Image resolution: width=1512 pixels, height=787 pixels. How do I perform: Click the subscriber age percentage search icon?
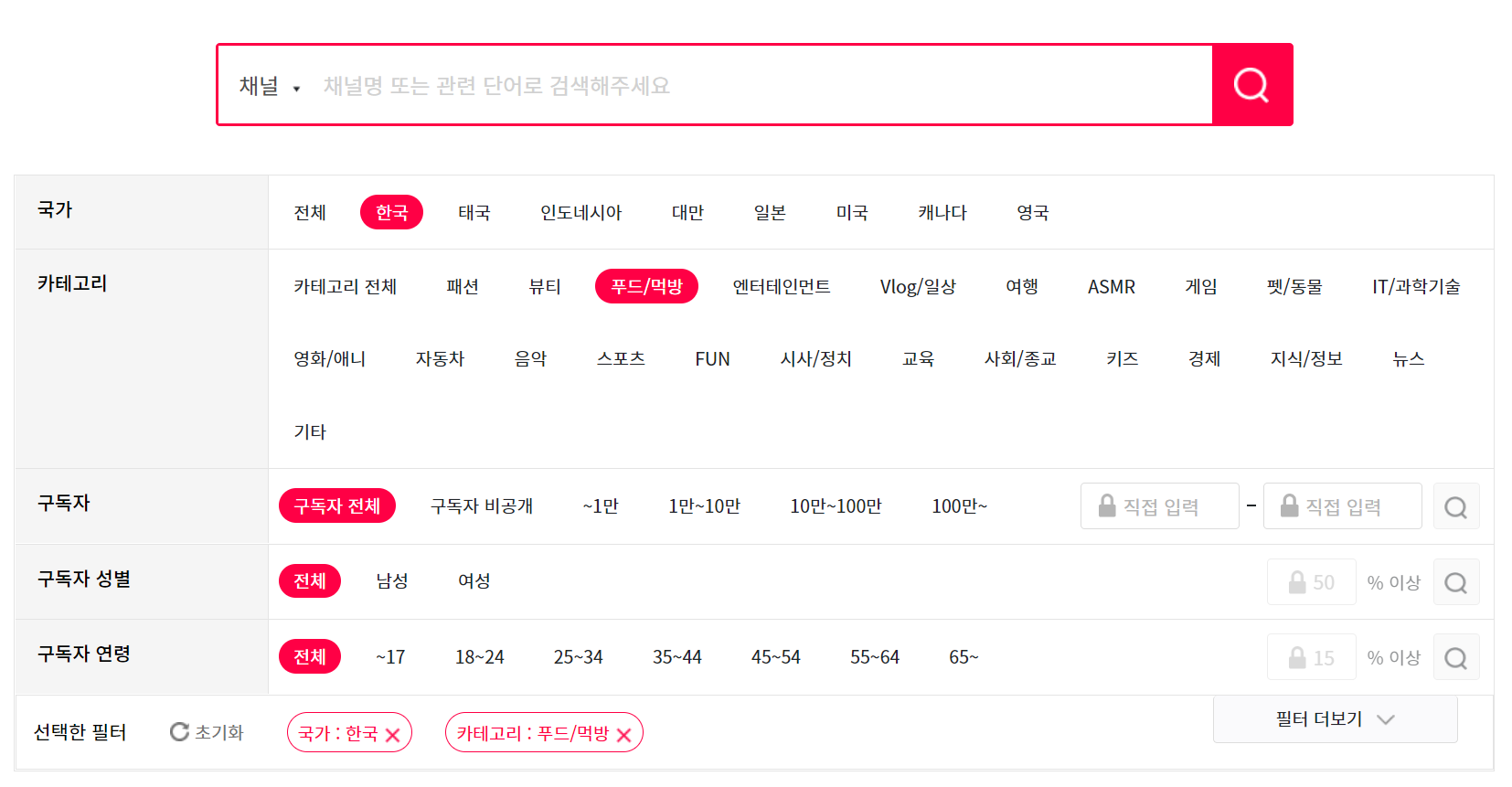click(1456, 657)
